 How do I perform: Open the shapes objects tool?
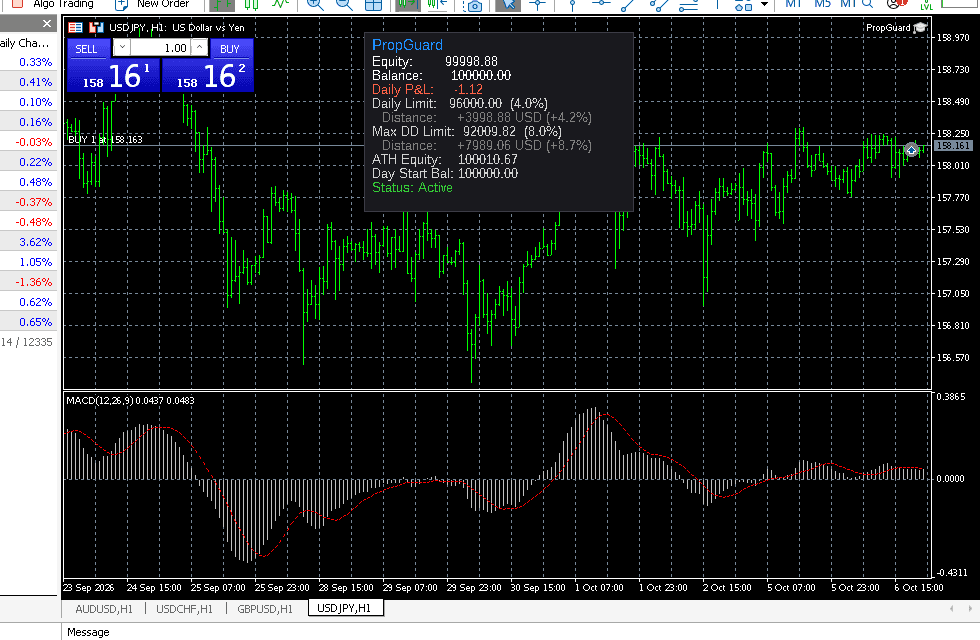point(743,4)
